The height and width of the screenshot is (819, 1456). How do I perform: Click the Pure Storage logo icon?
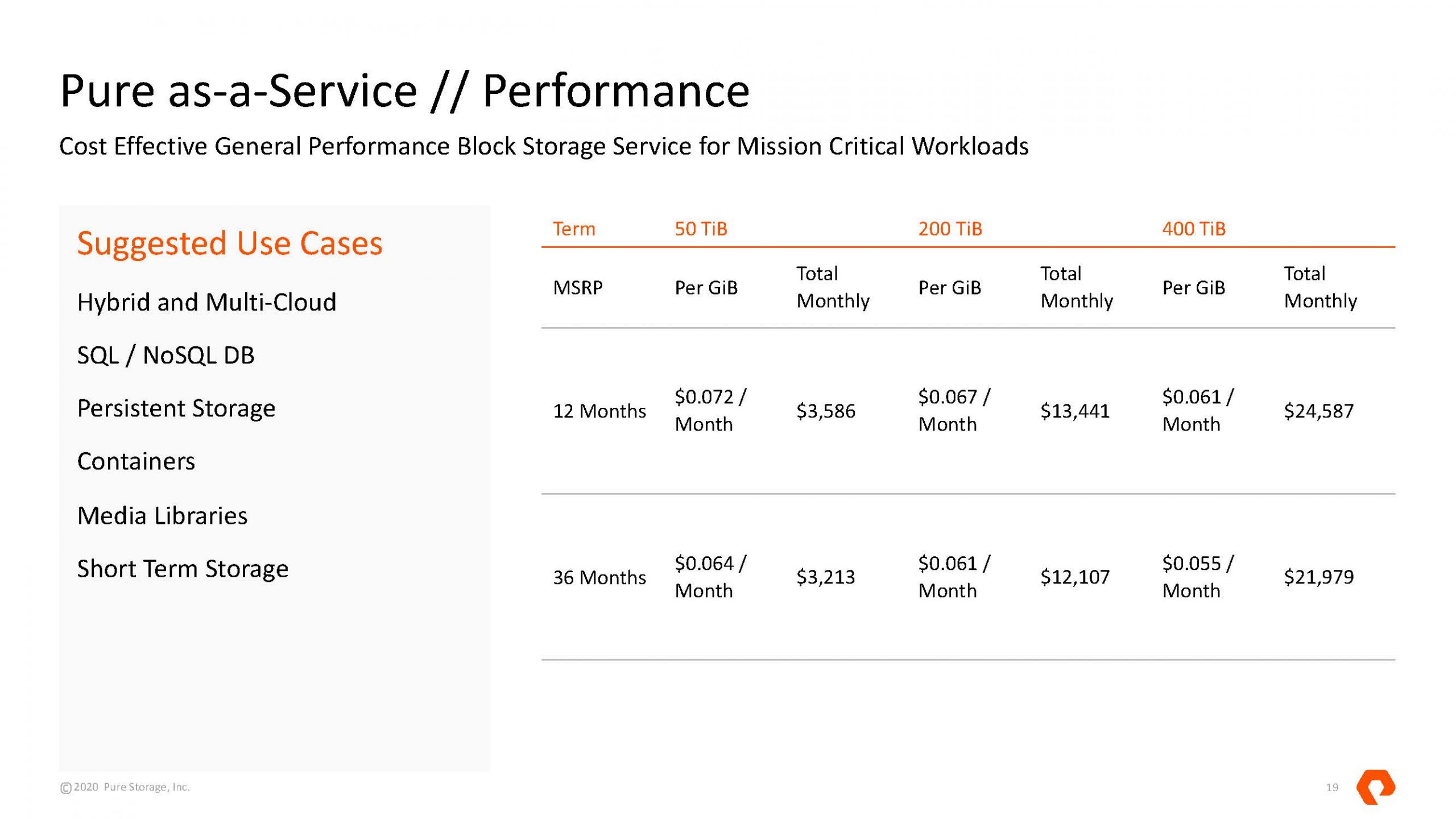pyautogui.click(x=1375, y=787)
